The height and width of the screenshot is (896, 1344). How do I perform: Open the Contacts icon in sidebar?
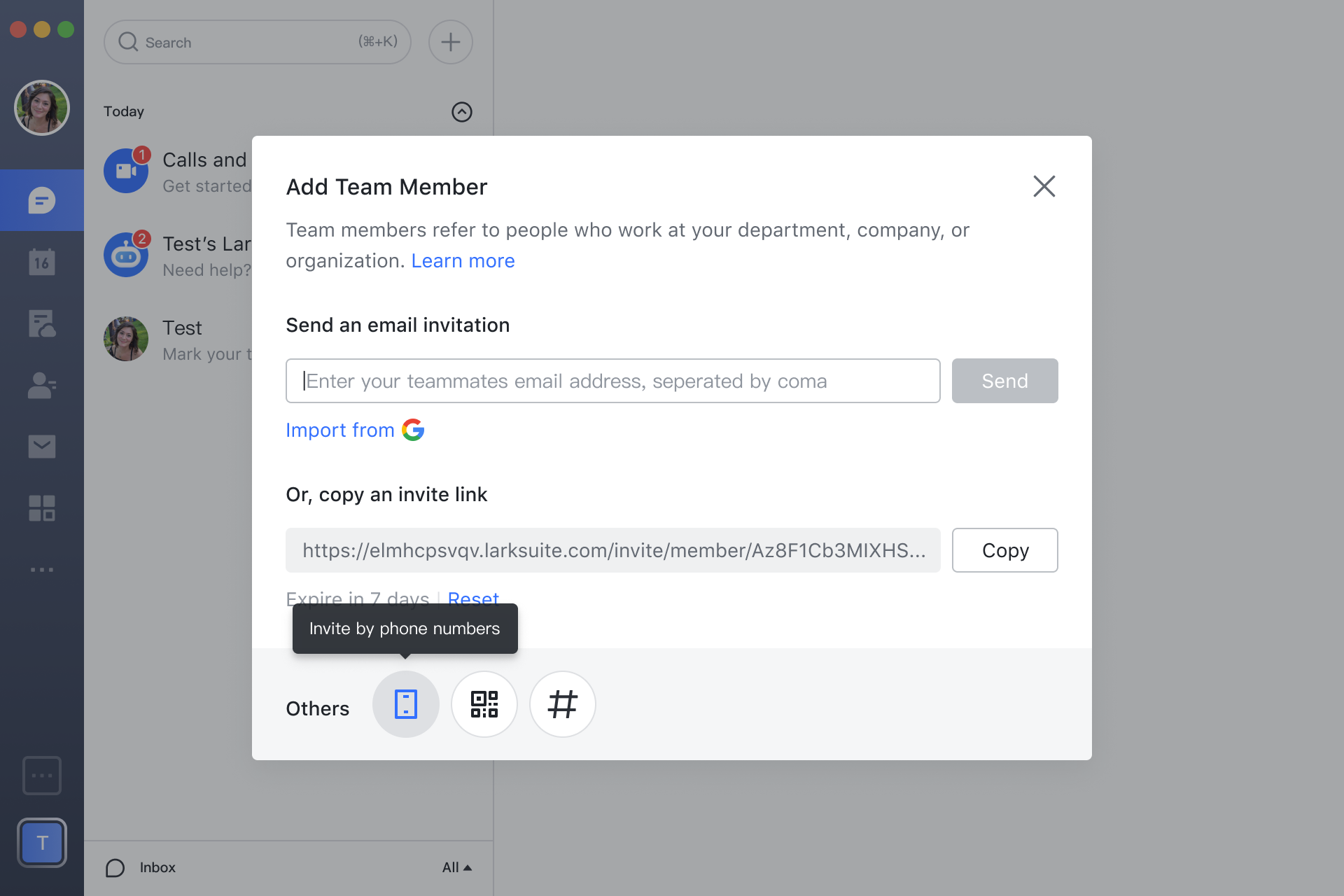tap(42, 385)
